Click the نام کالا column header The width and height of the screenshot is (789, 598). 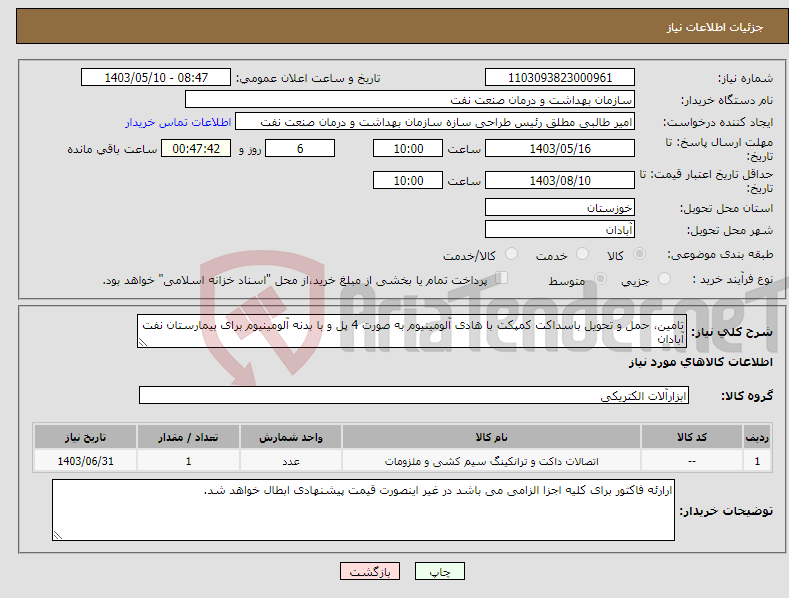491,437
